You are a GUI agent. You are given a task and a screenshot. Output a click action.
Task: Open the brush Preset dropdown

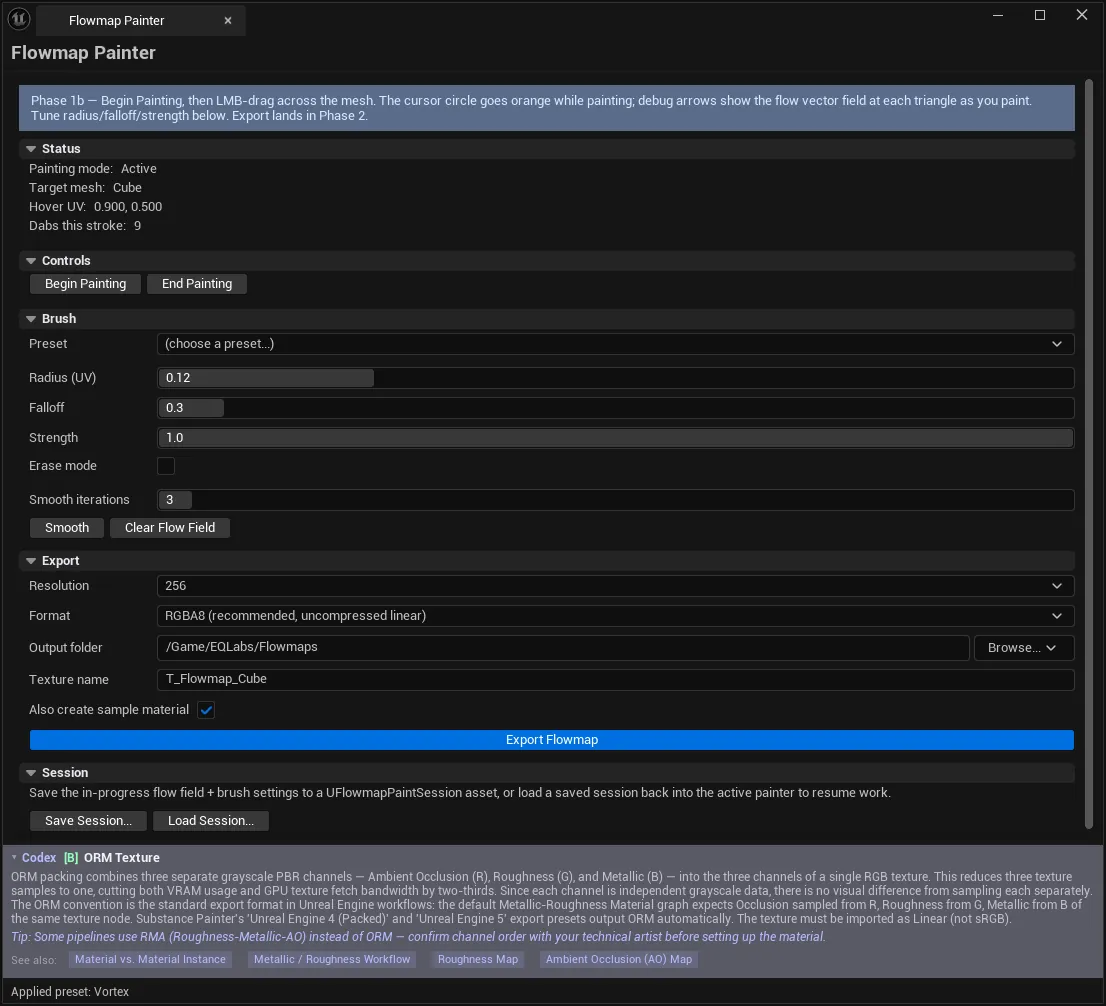click(x=615, y=344)
